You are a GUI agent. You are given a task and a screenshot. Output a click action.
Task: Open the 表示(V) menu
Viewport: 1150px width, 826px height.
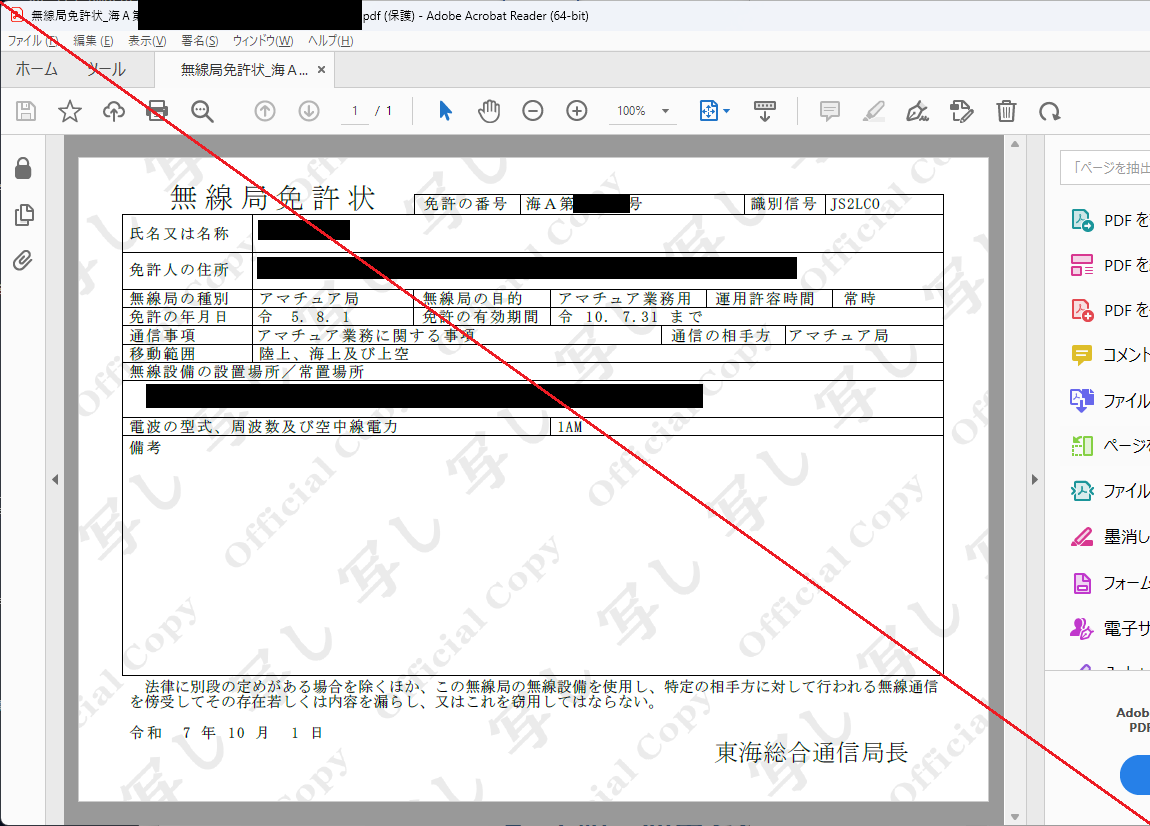point(147,41)
